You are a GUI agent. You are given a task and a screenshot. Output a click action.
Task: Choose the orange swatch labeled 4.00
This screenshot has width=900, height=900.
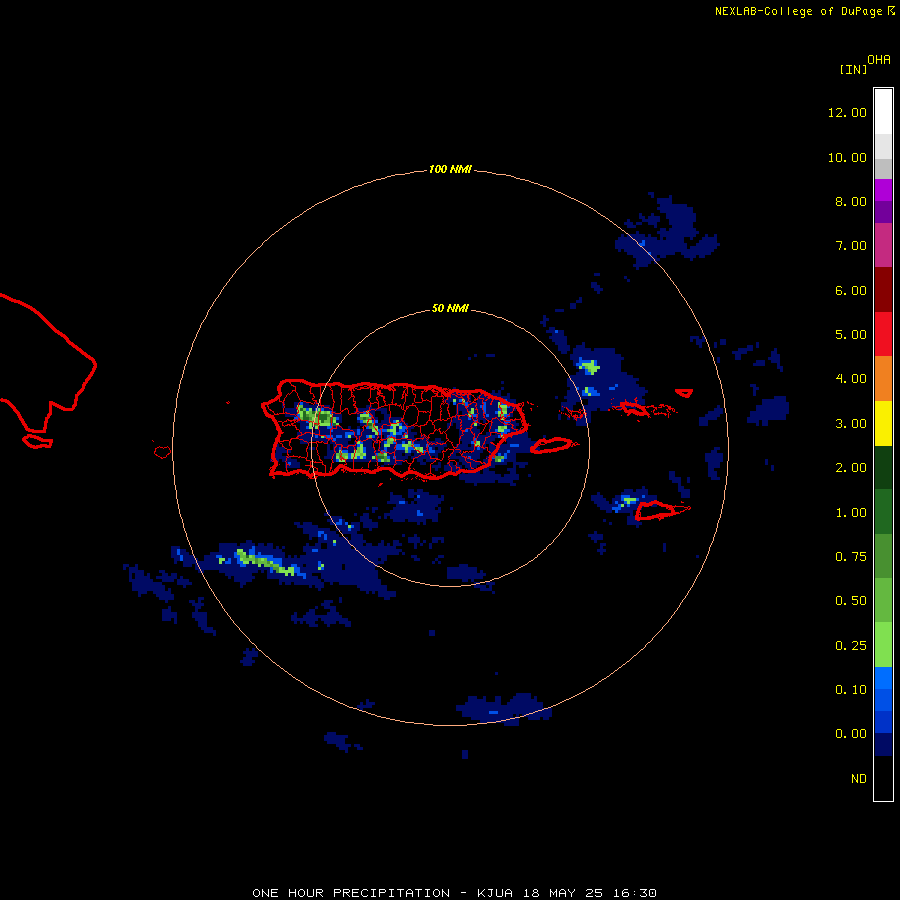(x=883, y=379)
